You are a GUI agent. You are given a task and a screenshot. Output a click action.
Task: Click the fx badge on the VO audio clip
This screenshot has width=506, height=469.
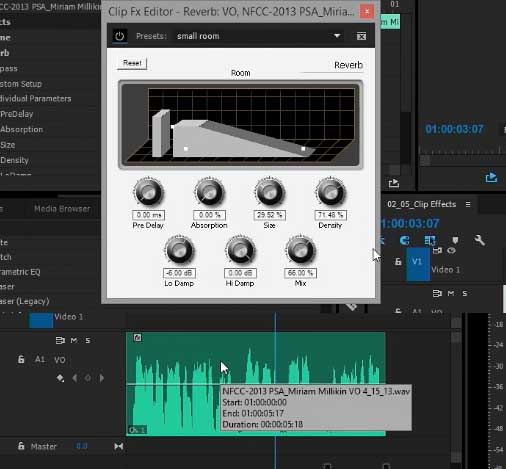click(x=137, y=338)
